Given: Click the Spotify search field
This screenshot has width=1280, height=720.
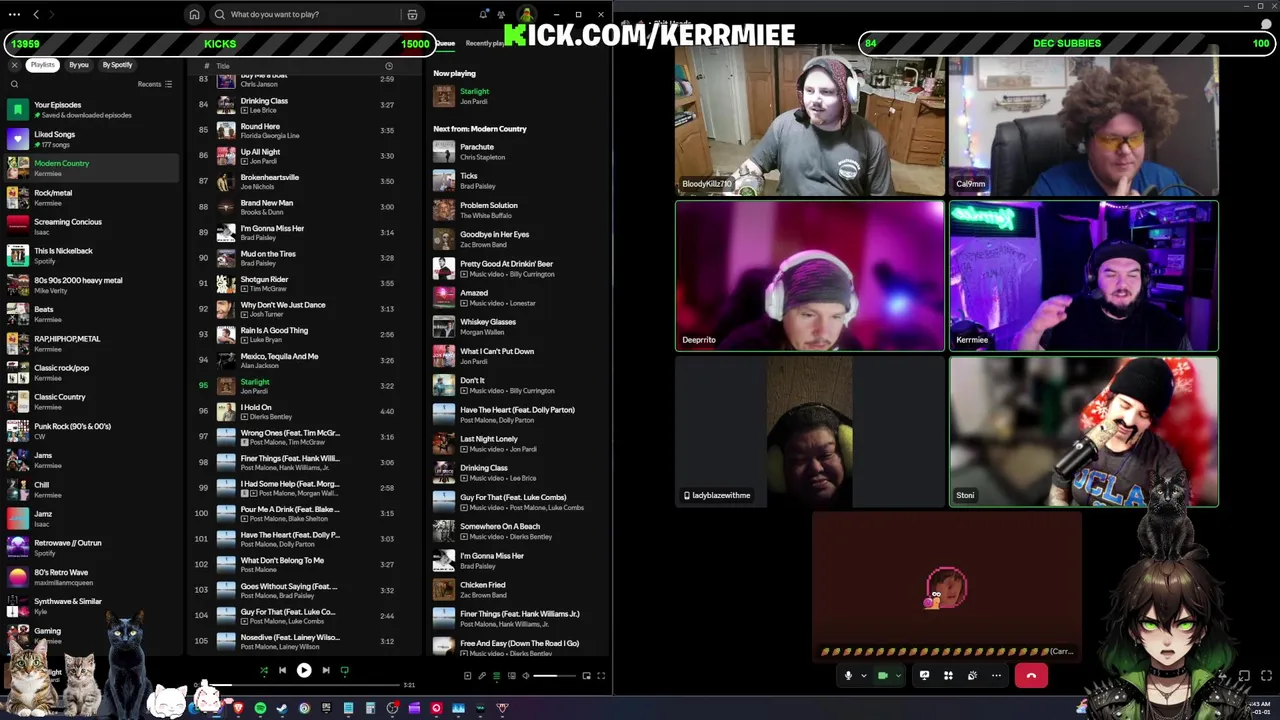Looking at the screenshot, I should [315, 14].
